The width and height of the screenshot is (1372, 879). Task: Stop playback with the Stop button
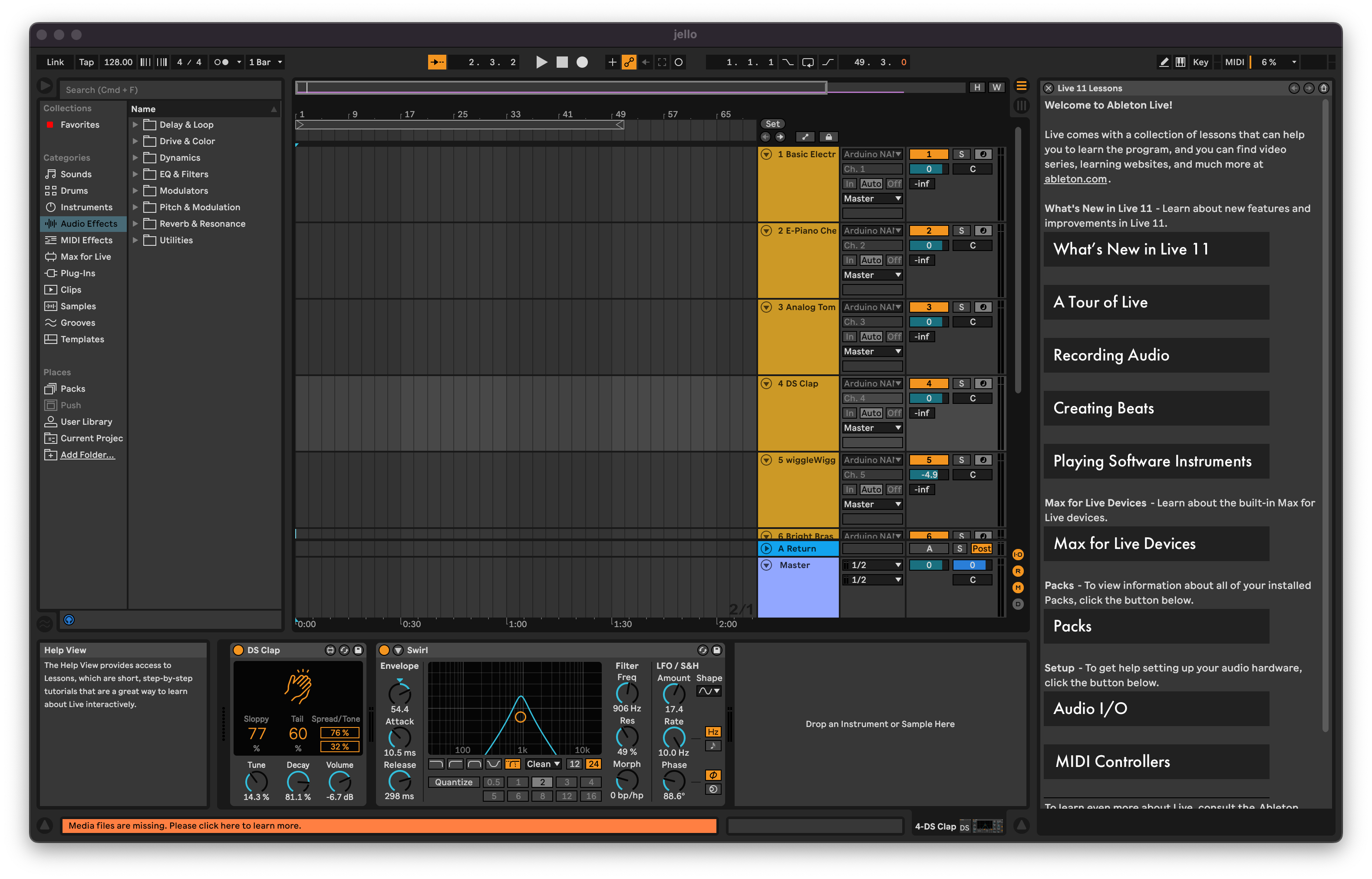562,62
